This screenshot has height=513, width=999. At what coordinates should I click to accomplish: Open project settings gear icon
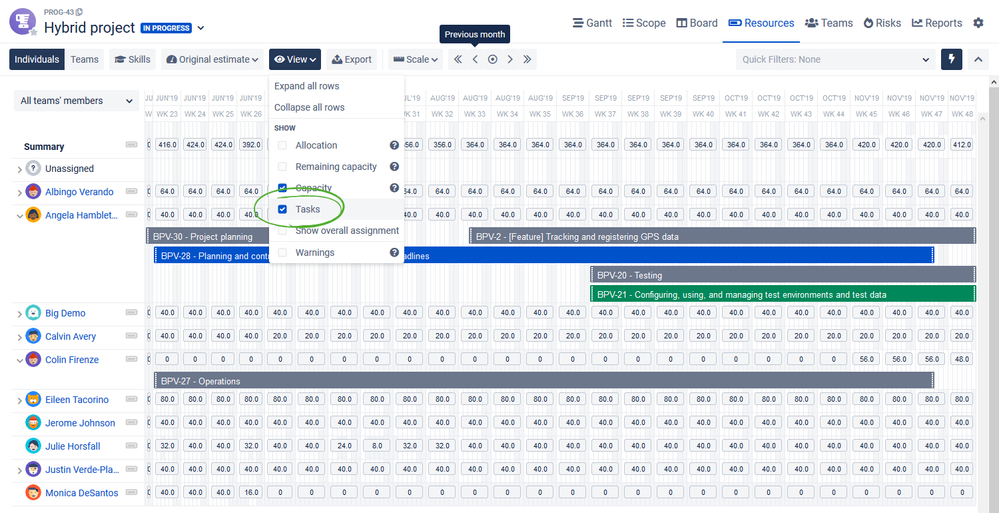(978, 23)
